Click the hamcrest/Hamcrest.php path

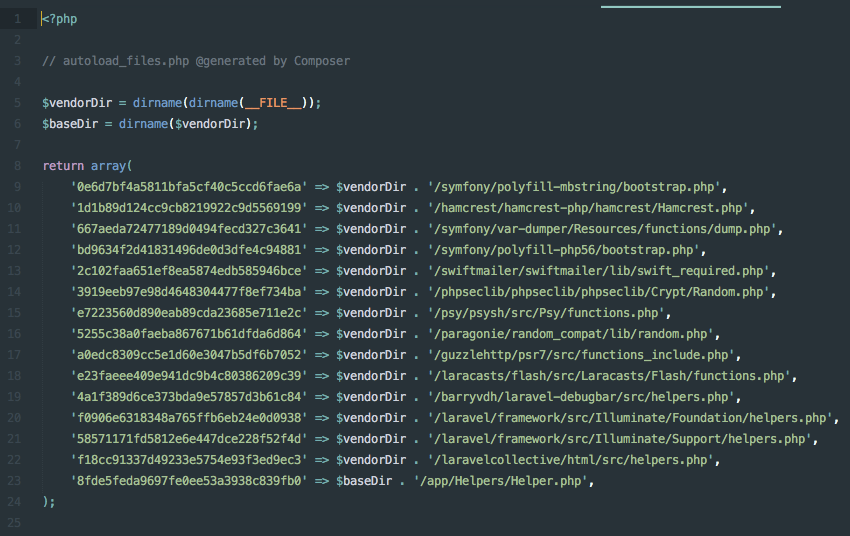tap(588, 208)
